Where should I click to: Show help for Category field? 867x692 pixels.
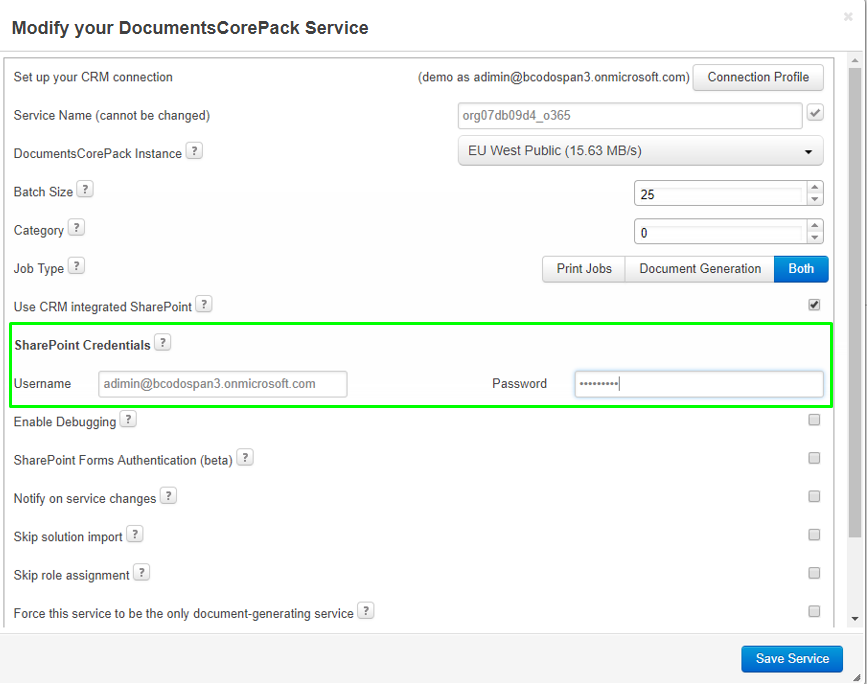tap(76, 228)
